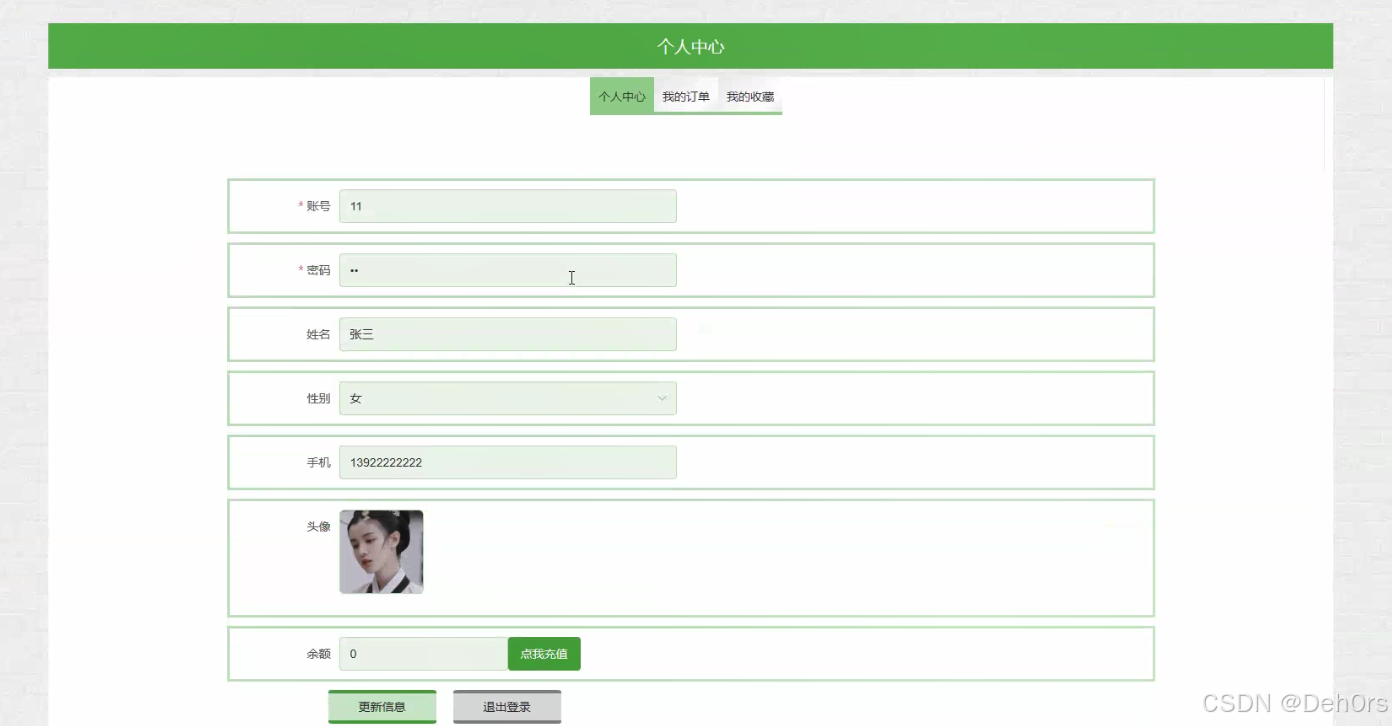Click the 性别 dropdown chevron arrow

(662, 398)
